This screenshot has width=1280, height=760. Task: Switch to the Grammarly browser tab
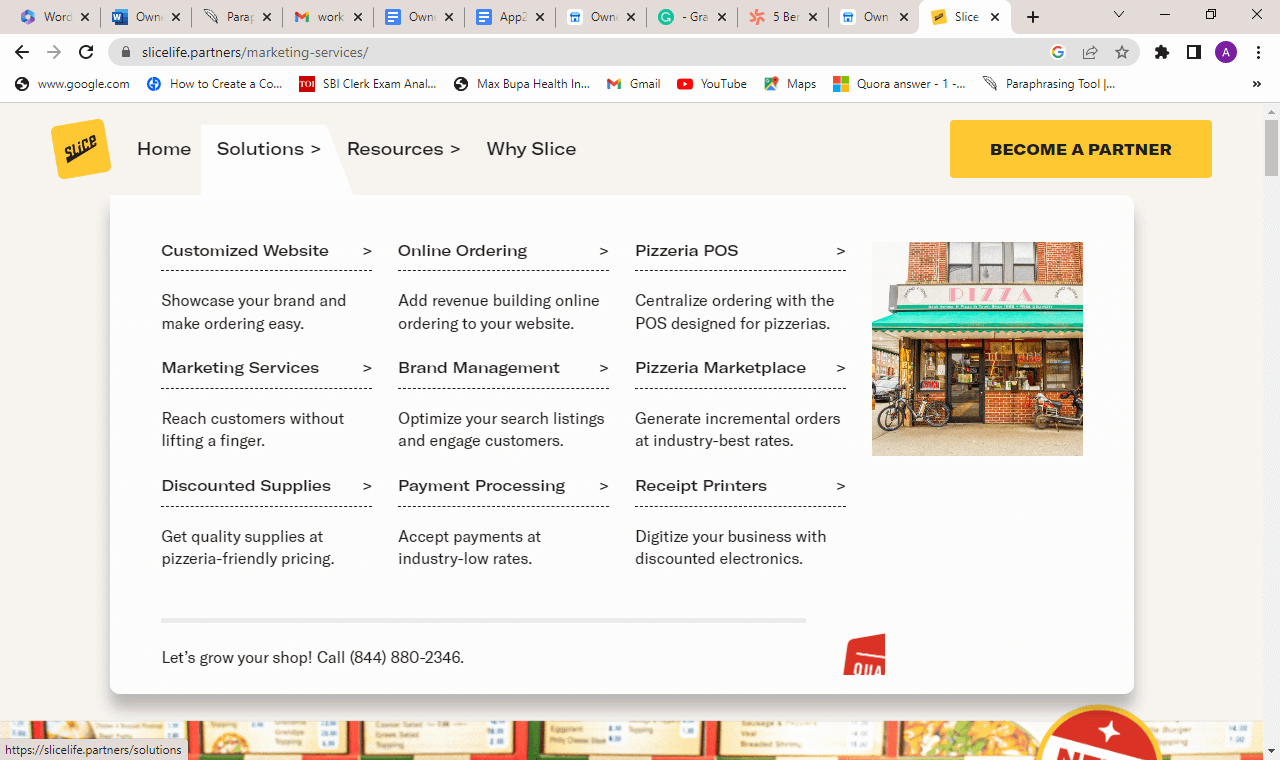[693, 17]
